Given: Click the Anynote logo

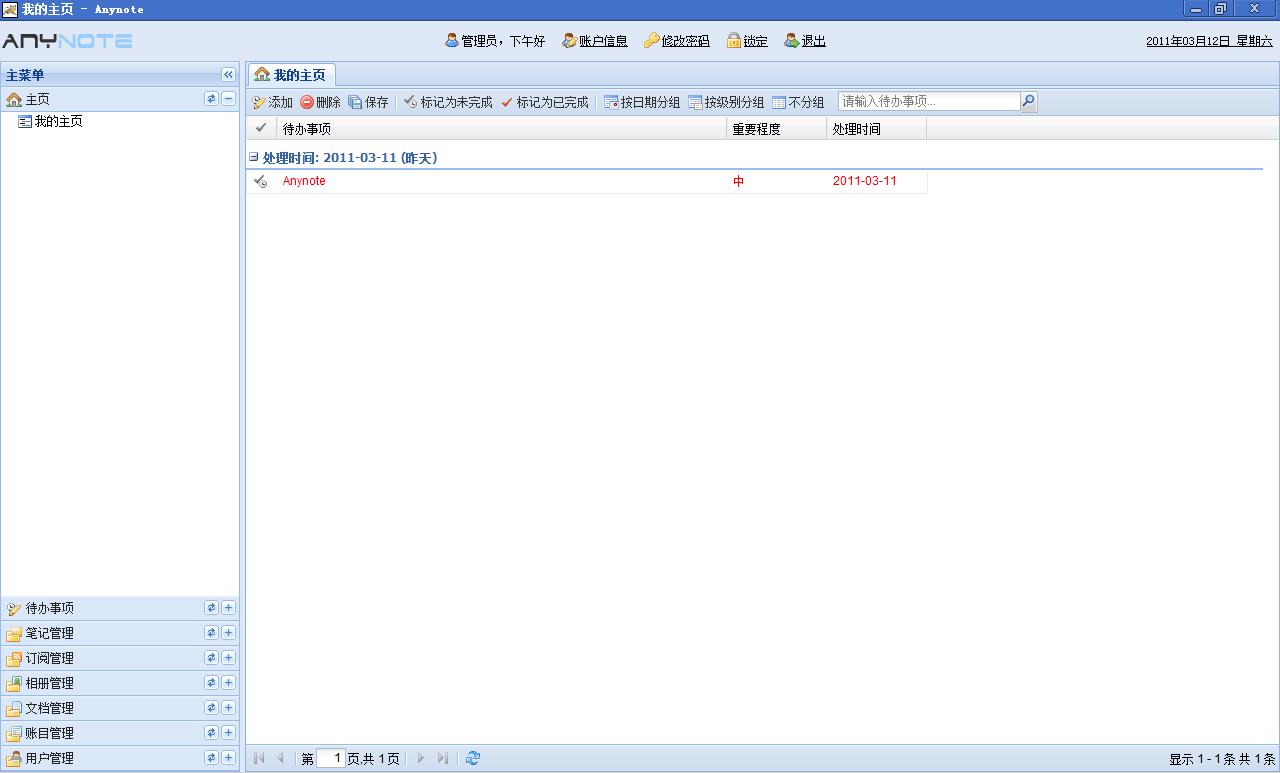Looking at the screenshot, I should [x=67, y=41].
